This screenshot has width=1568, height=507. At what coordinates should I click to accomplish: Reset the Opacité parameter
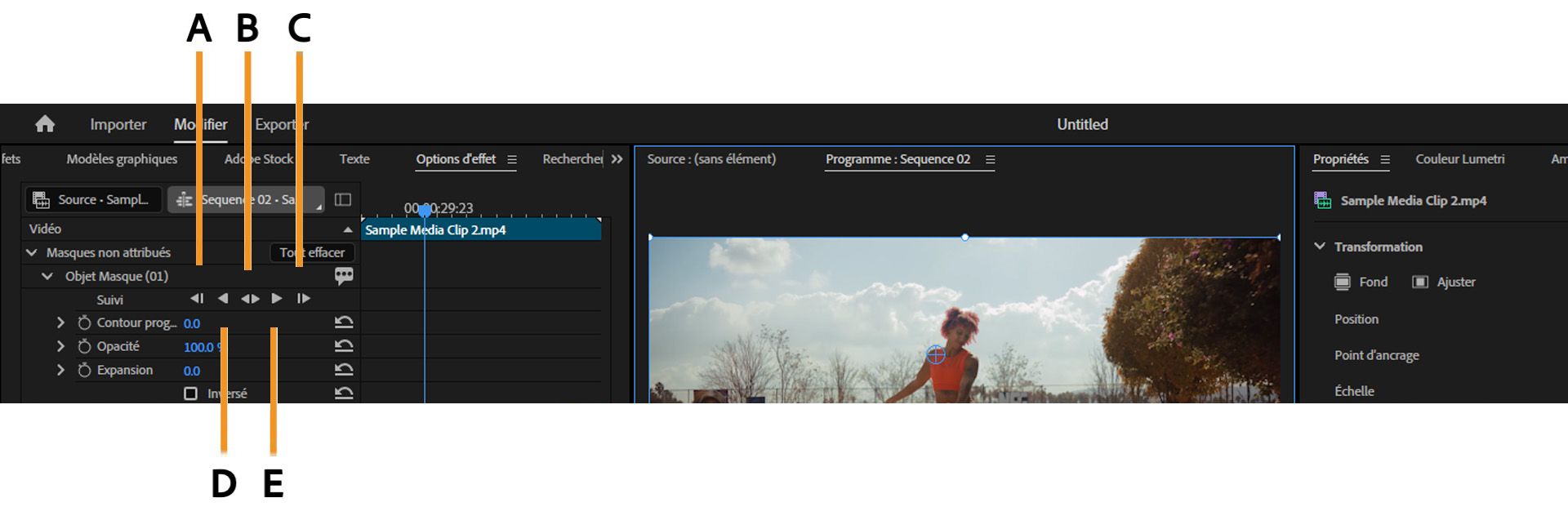click(344, 346)
